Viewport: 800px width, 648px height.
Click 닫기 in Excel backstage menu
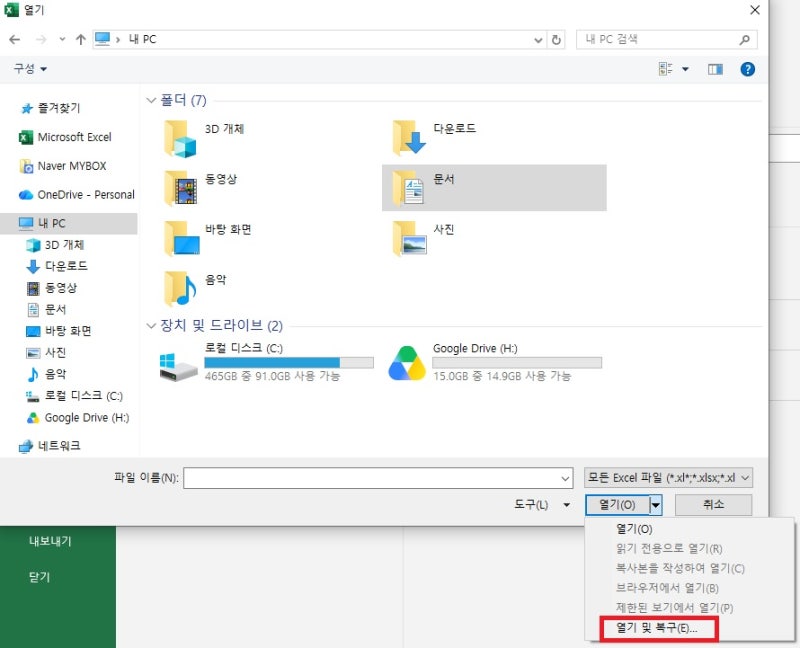tap(39, 577)
